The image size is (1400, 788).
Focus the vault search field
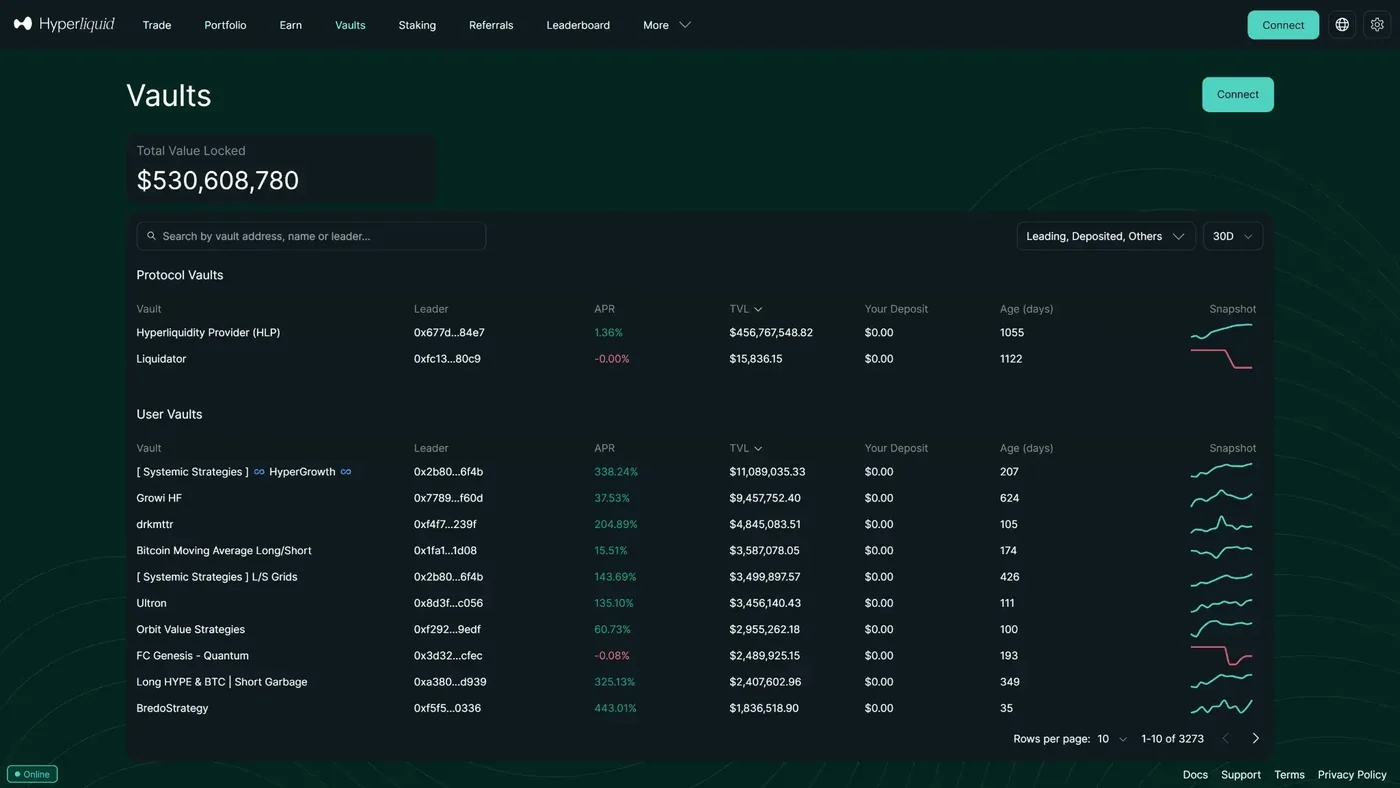pyautogui.click(x=311, y=236)
